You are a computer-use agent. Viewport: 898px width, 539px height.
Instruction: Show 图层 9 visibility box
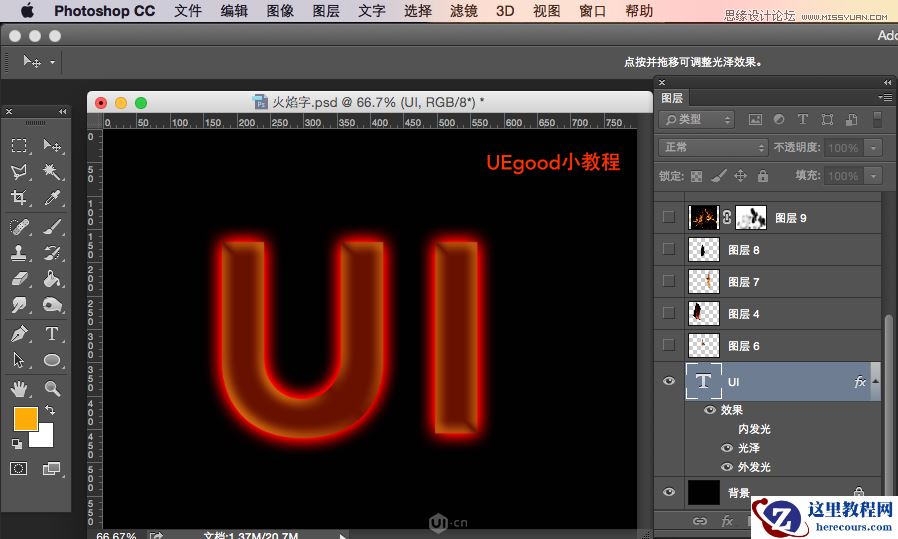[x=668, y=217]
